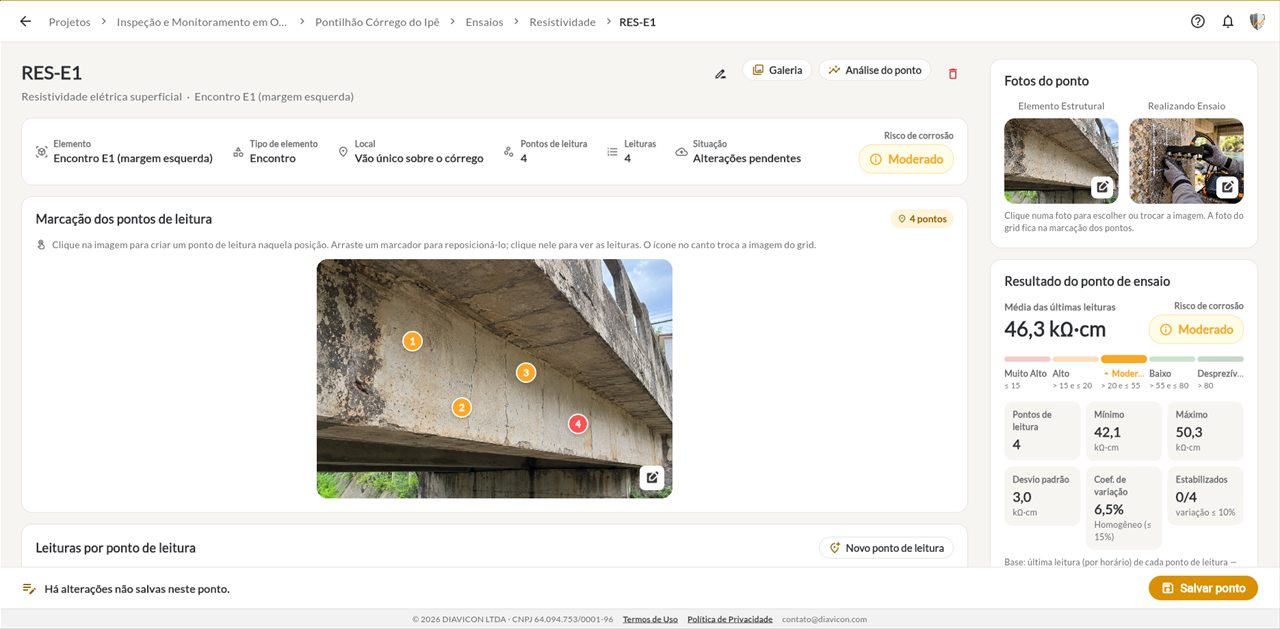Click the back arrow in the top bar
This screenshot has height=629, width=1280.
click(x=25, y=21)
